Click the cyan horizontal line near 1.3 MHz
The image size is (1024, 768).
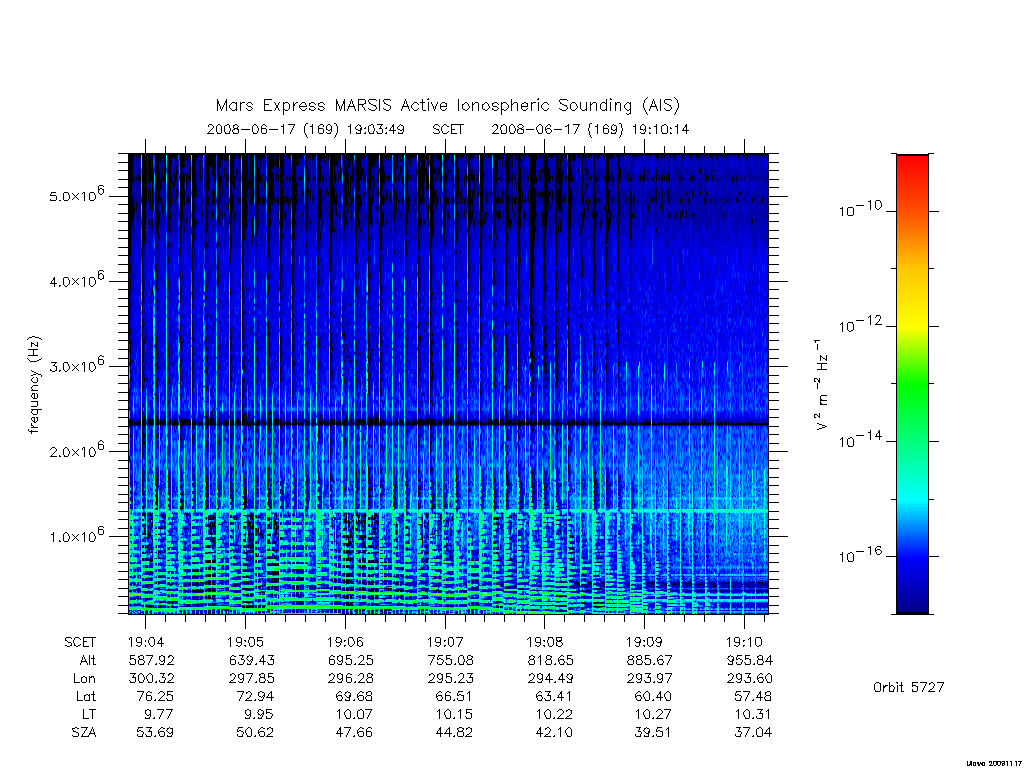(448, 511)
